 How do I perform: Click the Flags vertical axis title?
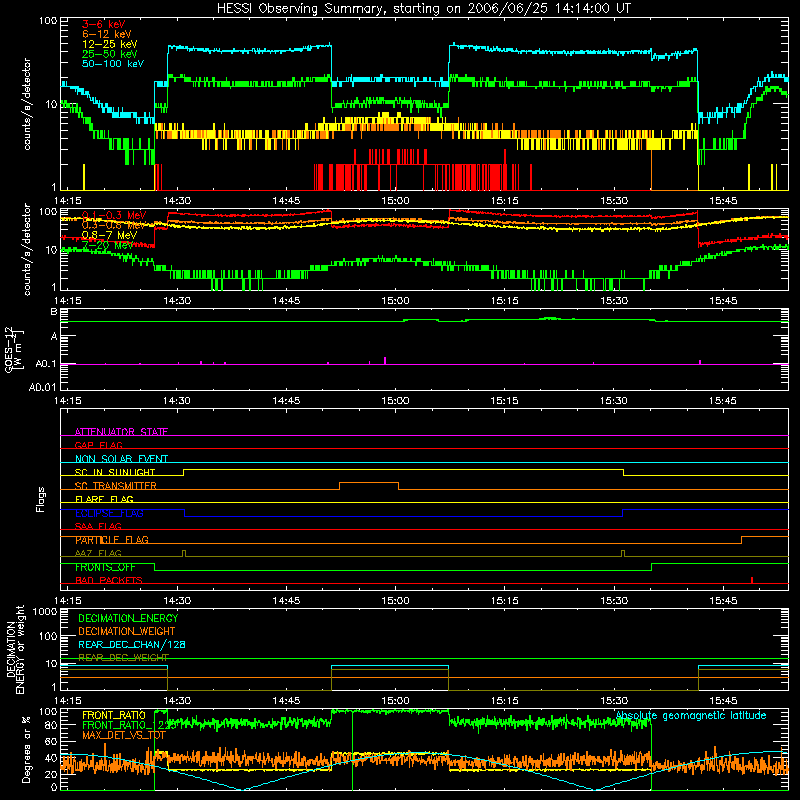tap(41, 500)
